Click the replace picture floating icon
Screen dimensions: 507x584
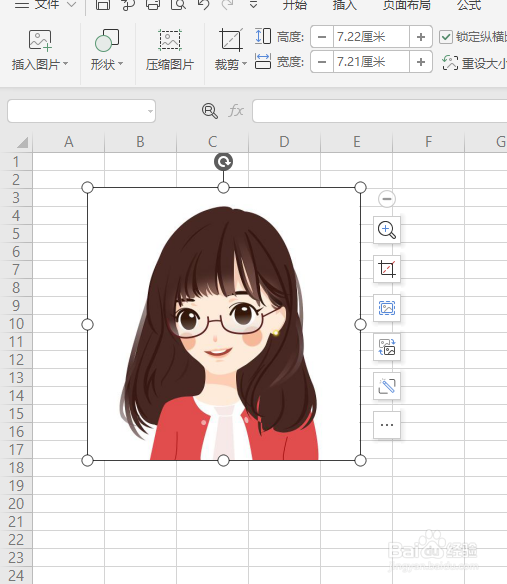(387, 347)
